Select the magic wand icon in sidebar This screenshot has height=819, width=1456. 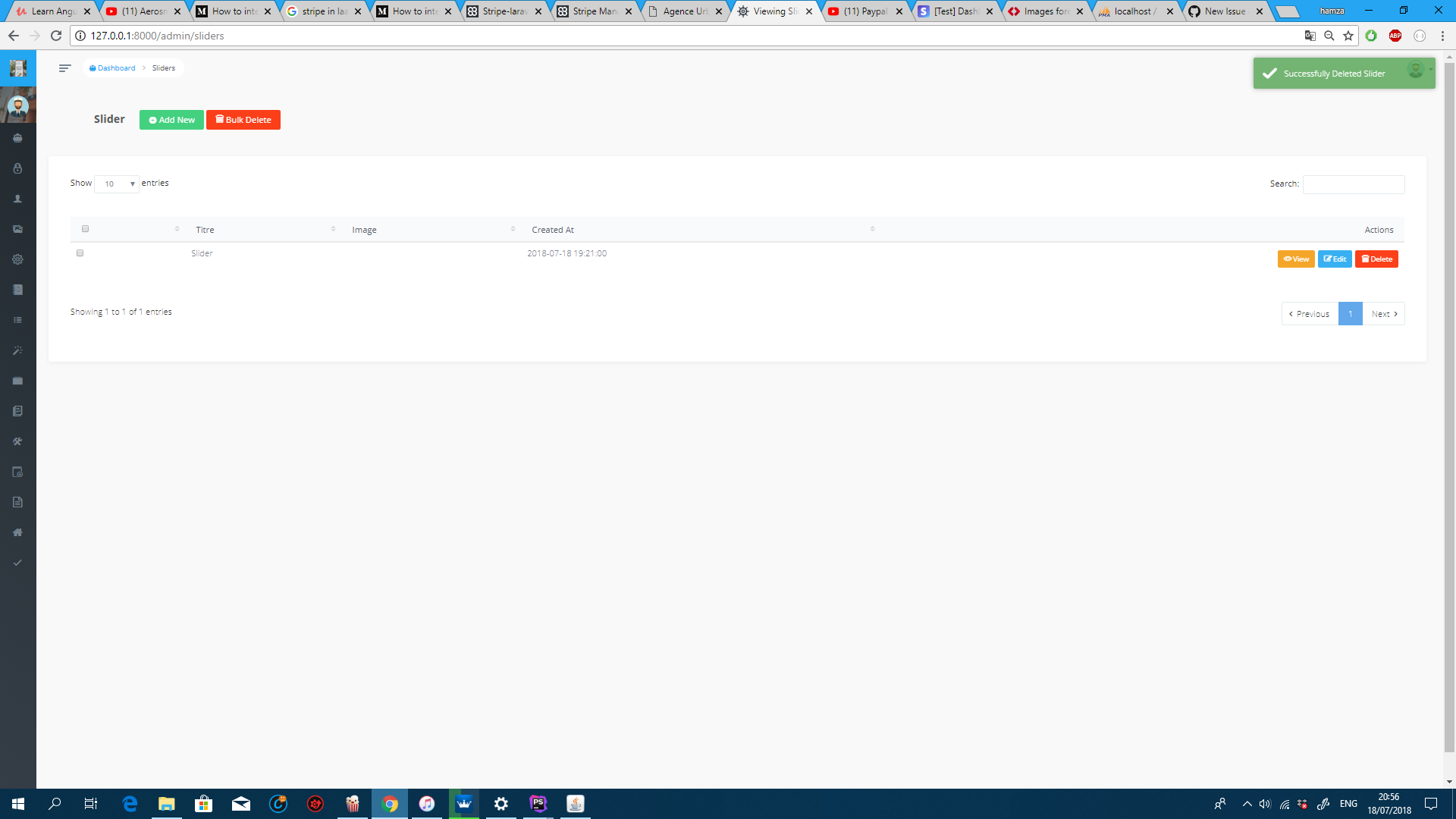click(17, 350)
